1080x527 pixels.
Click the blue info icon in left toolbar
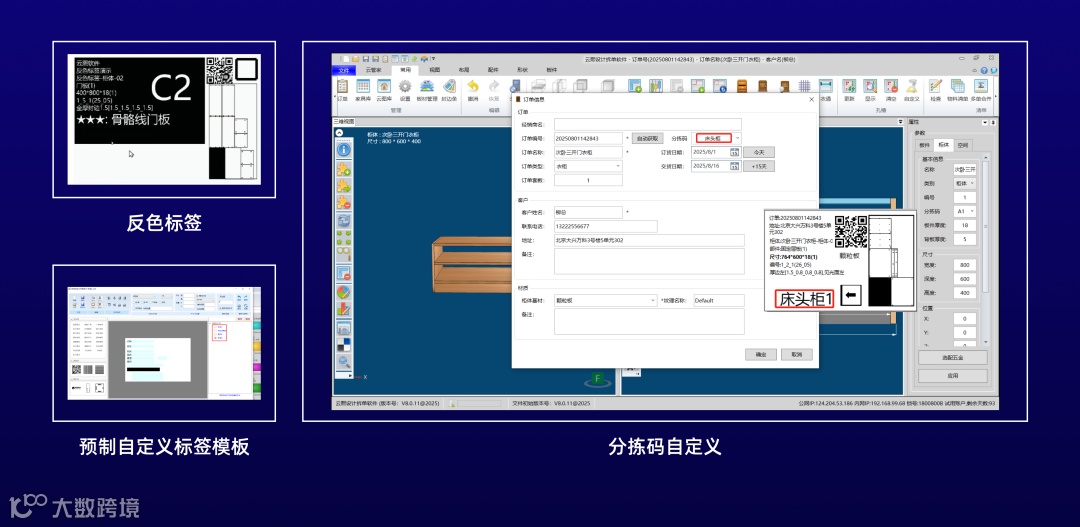click(343, 149)
